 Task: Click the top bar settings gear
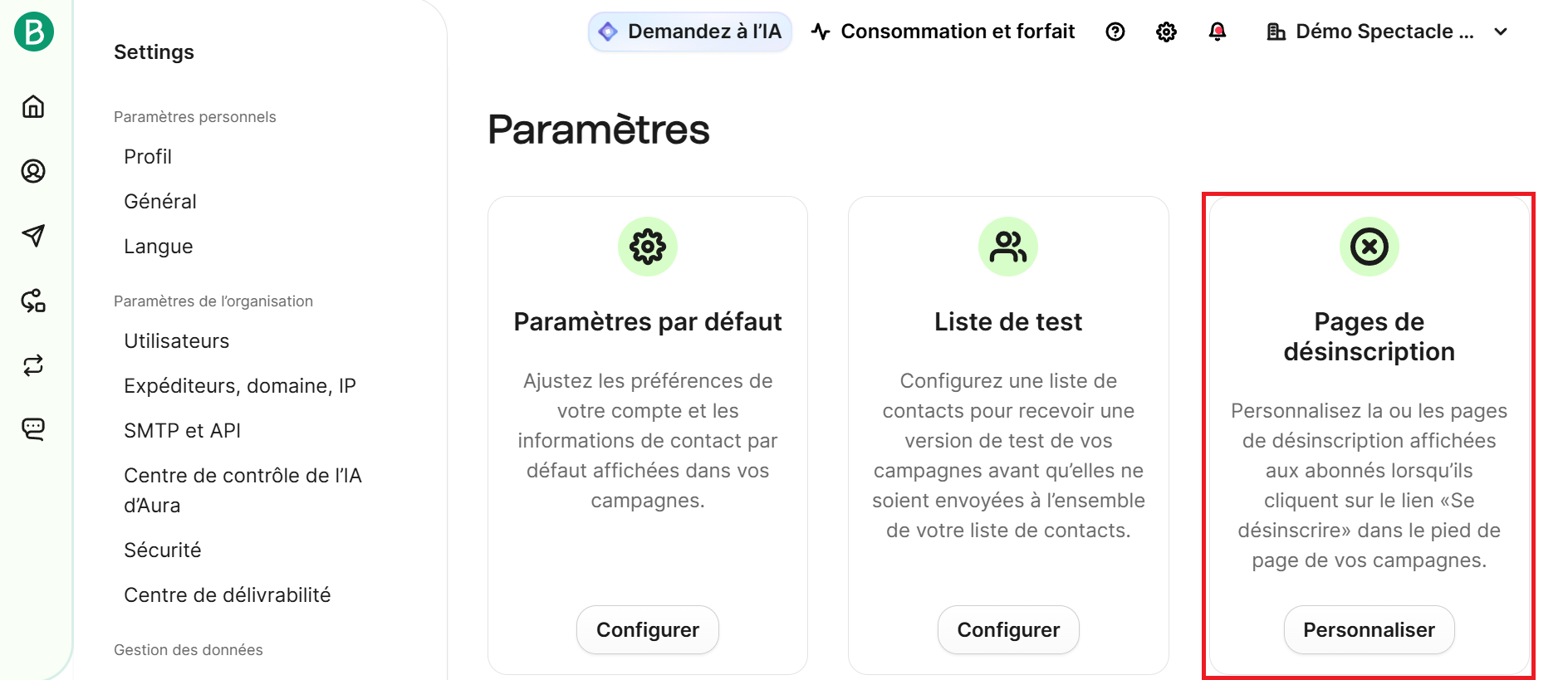click(1166, 32)
